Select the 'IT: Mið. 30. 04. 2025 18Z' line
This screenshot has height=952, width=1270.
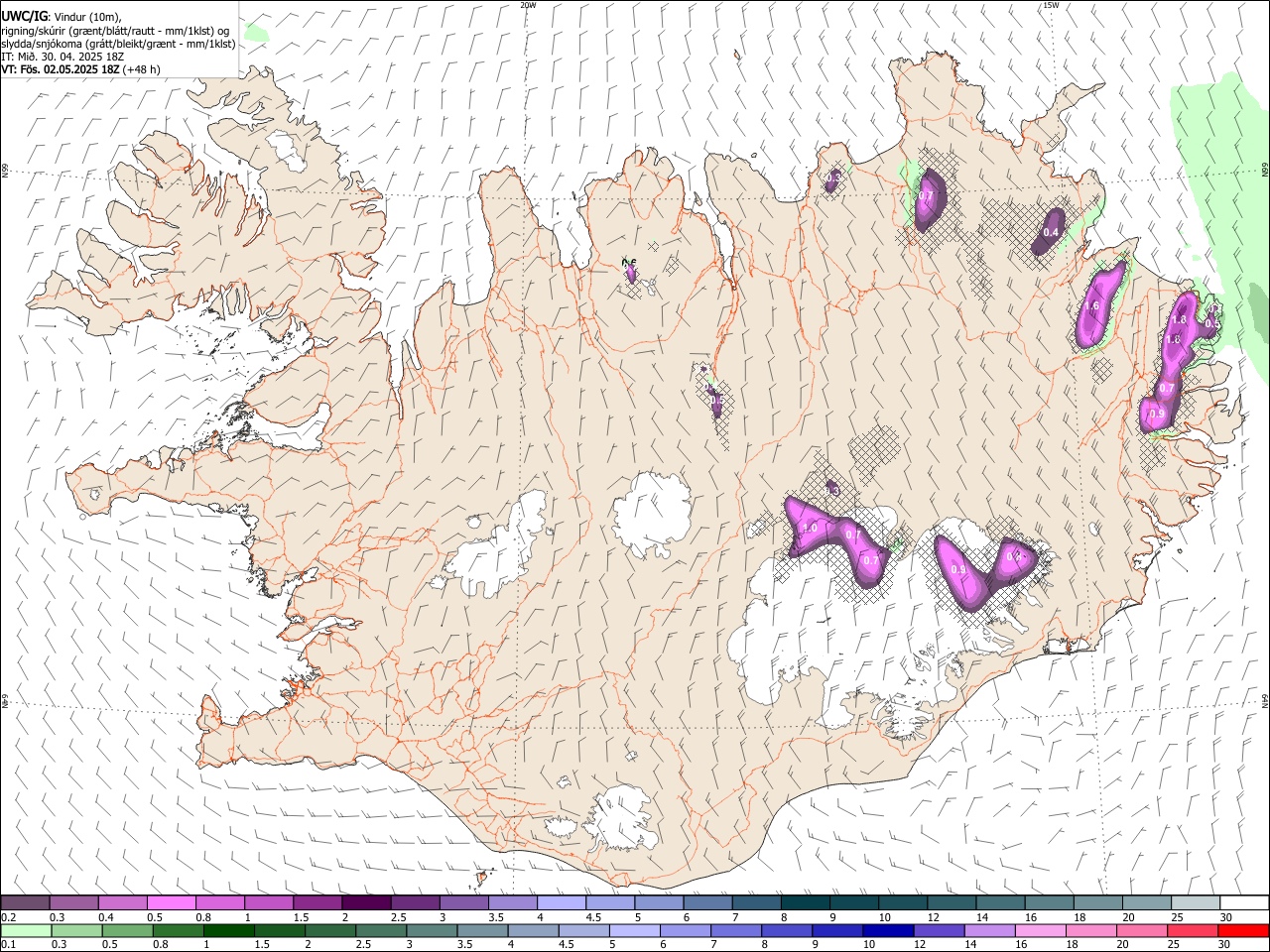(62, 57)
